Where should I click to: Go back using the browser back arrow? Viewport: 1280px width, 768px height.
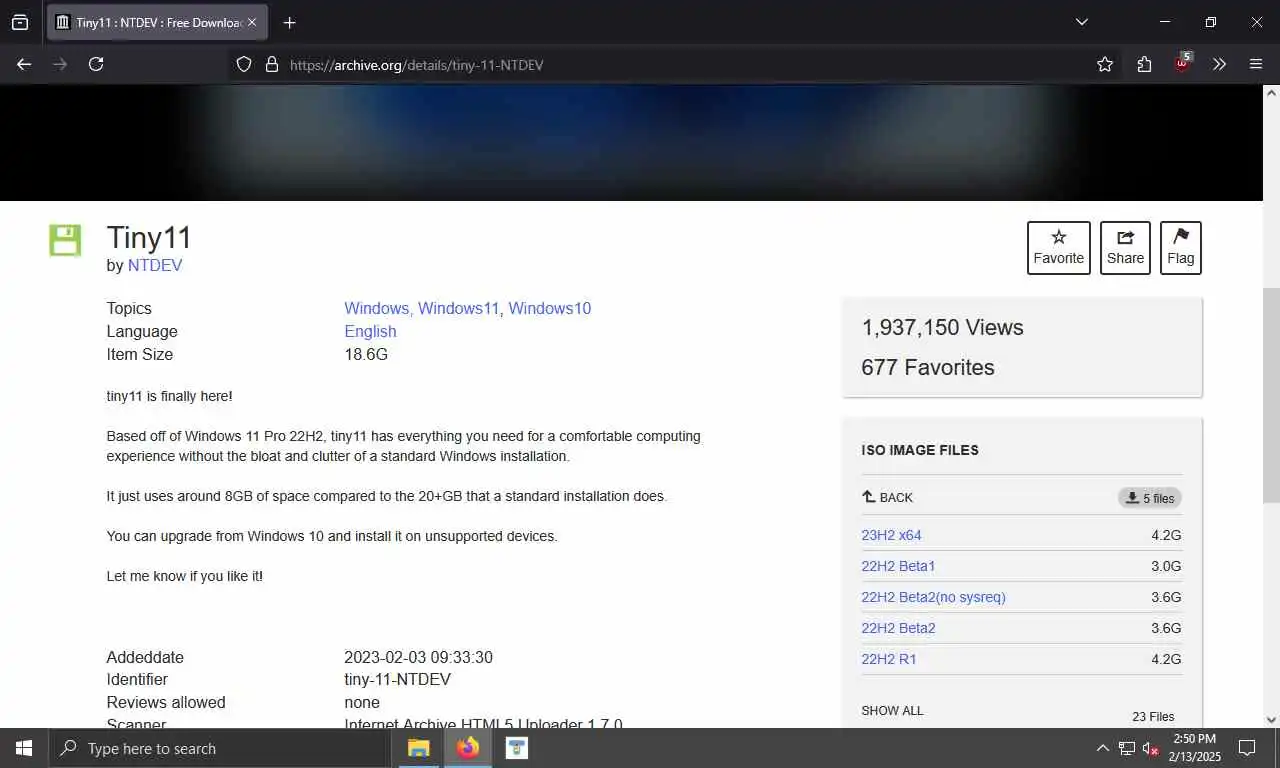[24, 64]
